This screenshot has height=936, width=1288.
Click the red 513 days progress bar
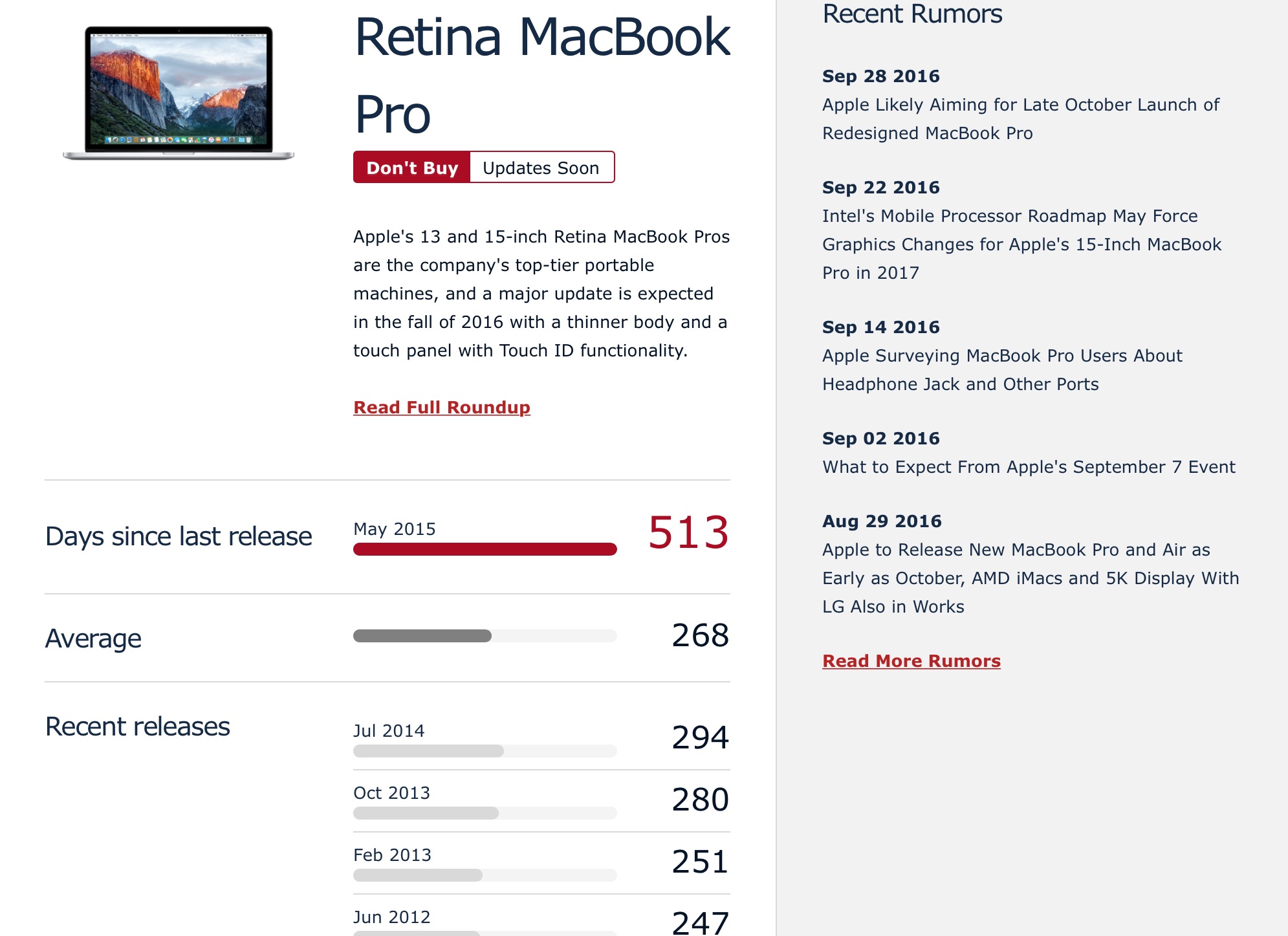[x=485, y=549]
